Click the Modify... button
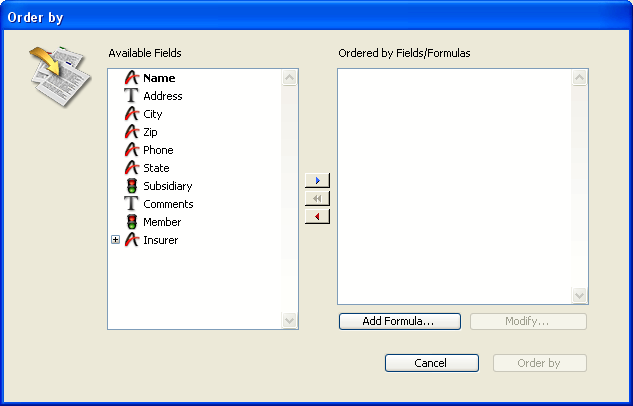 point(528,321)
